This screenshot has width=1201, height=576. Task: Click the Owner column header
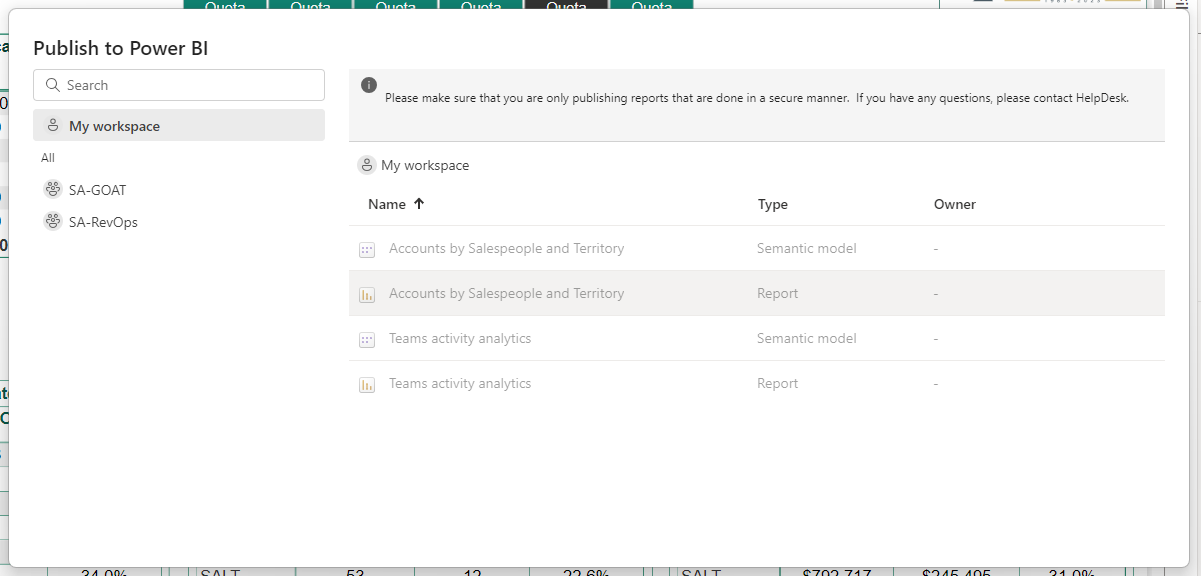coord(955,204)
